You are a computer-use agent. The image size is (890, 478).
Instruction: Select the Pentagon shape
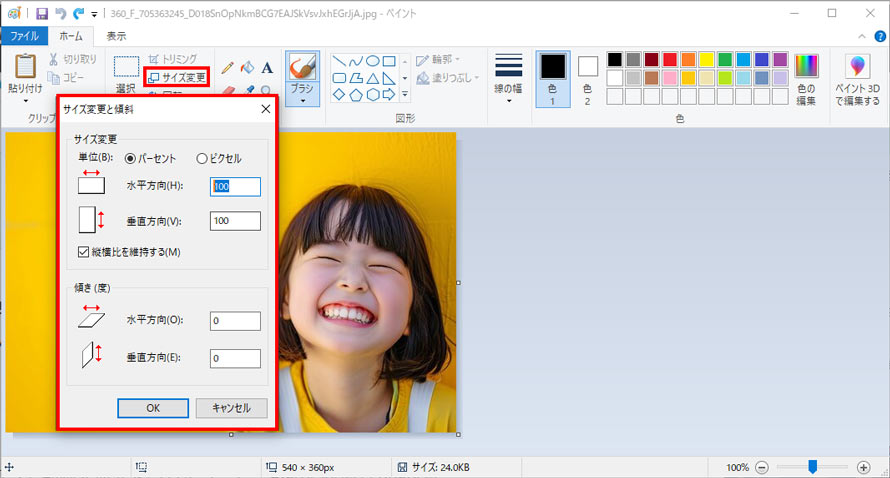[x=356, y=94]
